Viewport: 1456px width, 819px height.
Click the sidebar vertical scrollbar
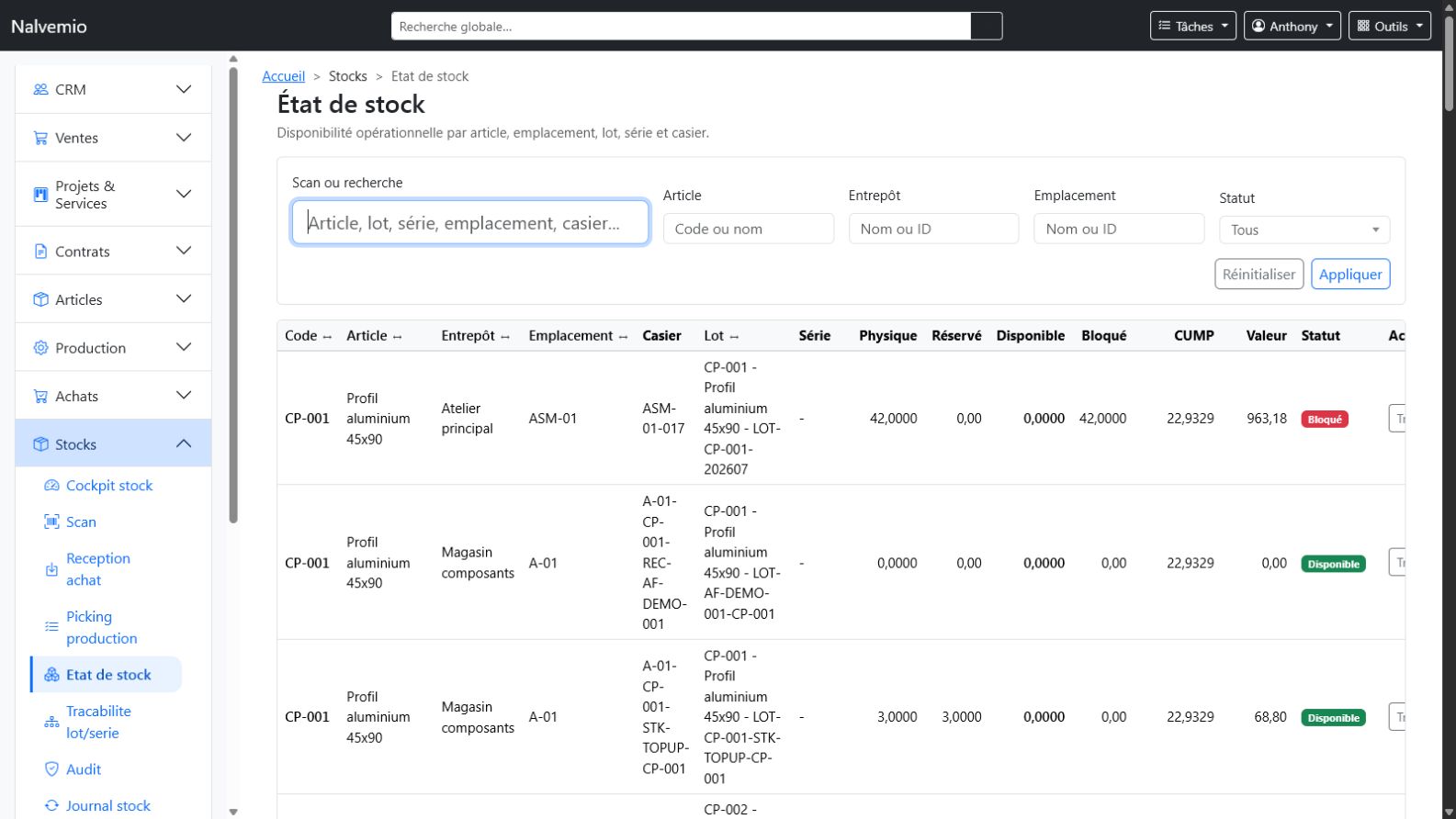[233, 294]
